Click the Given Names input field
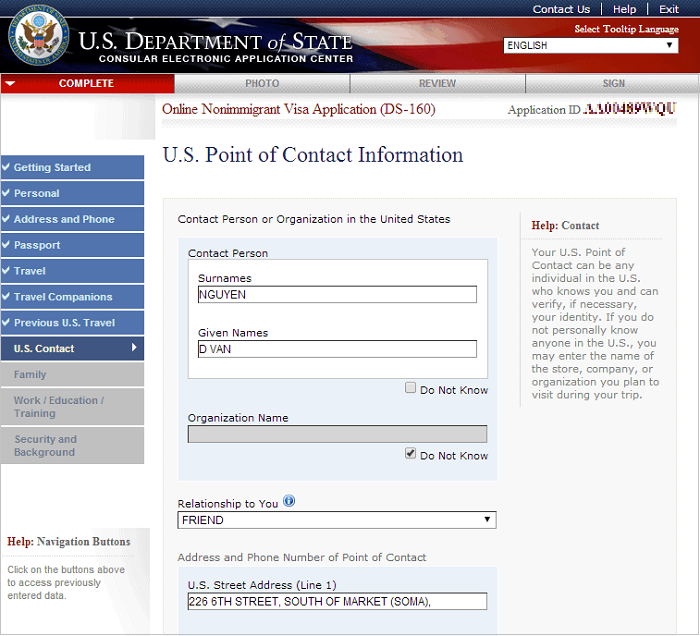The height and width of the screenshot is (636, 700). point(337,349)
